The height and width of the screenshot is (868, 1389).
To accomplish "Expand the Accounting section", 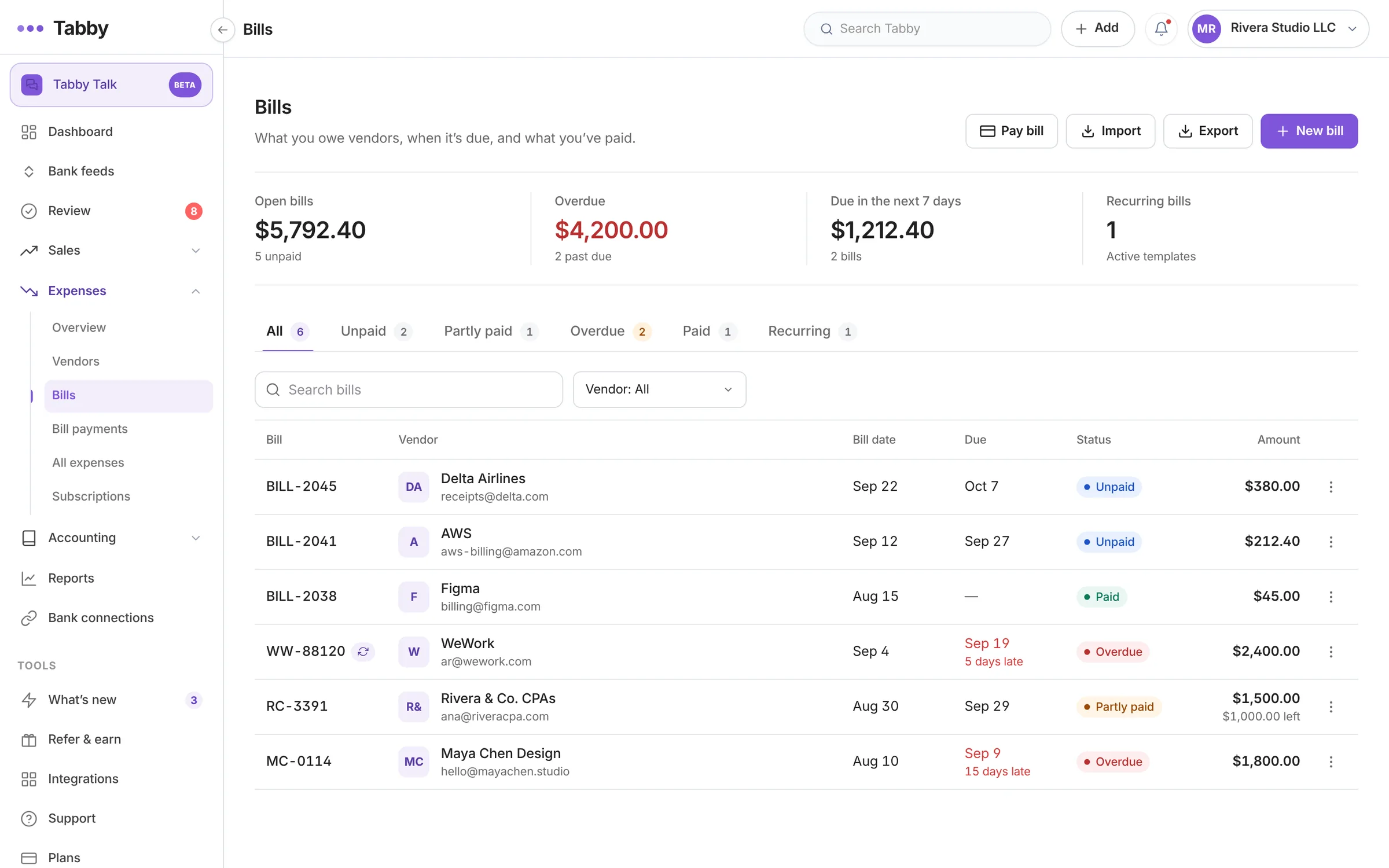I will pos(111,538).
